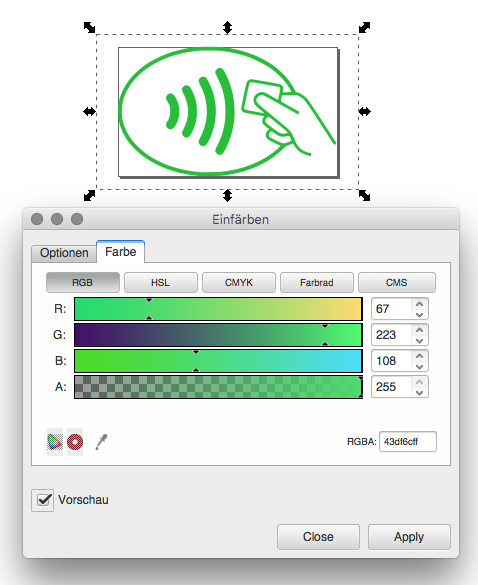Click the bottom-right diagonal scale handle
The height and width of the screenshot is (585, 478).
pos(365,195)
